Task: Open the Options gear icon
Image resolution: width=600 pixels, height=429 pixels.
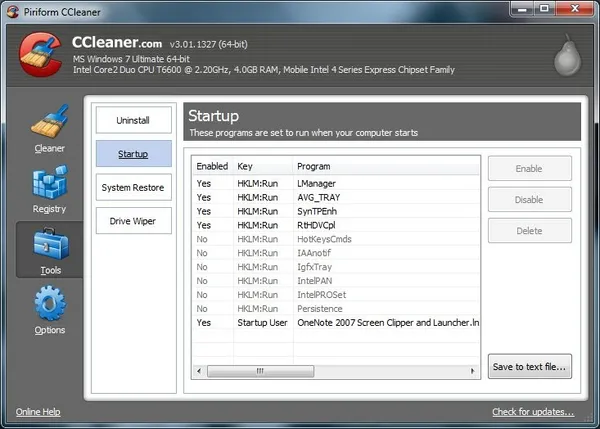Action: (50, 303)
